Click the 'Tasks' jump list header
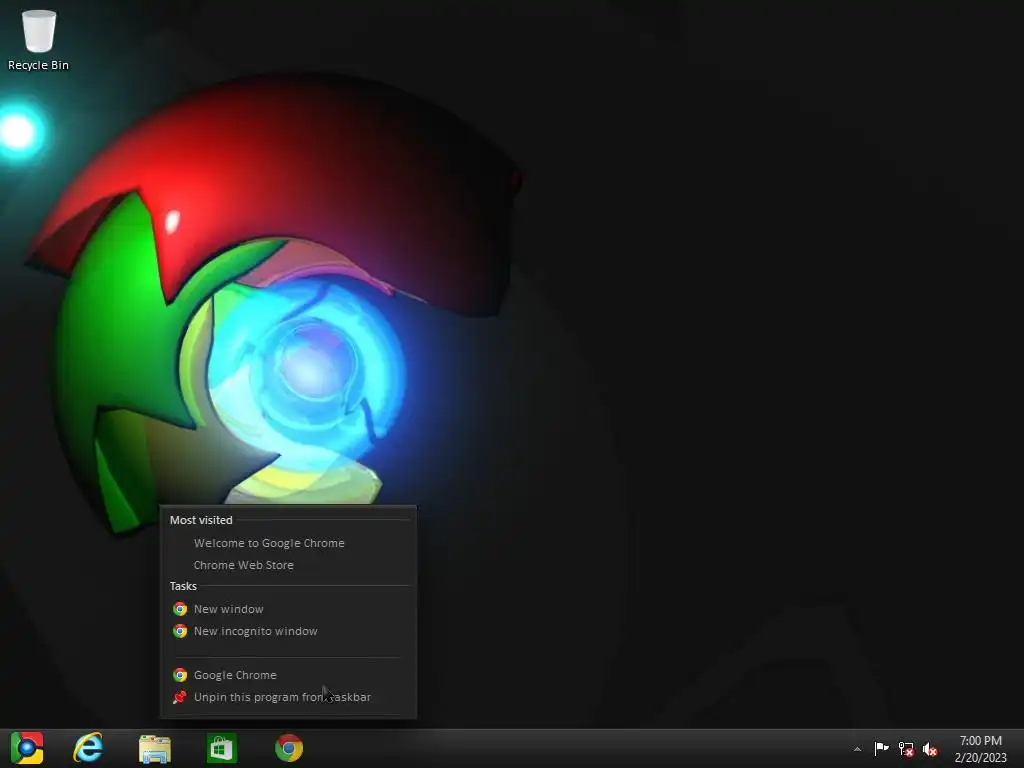 coord(183,586)
